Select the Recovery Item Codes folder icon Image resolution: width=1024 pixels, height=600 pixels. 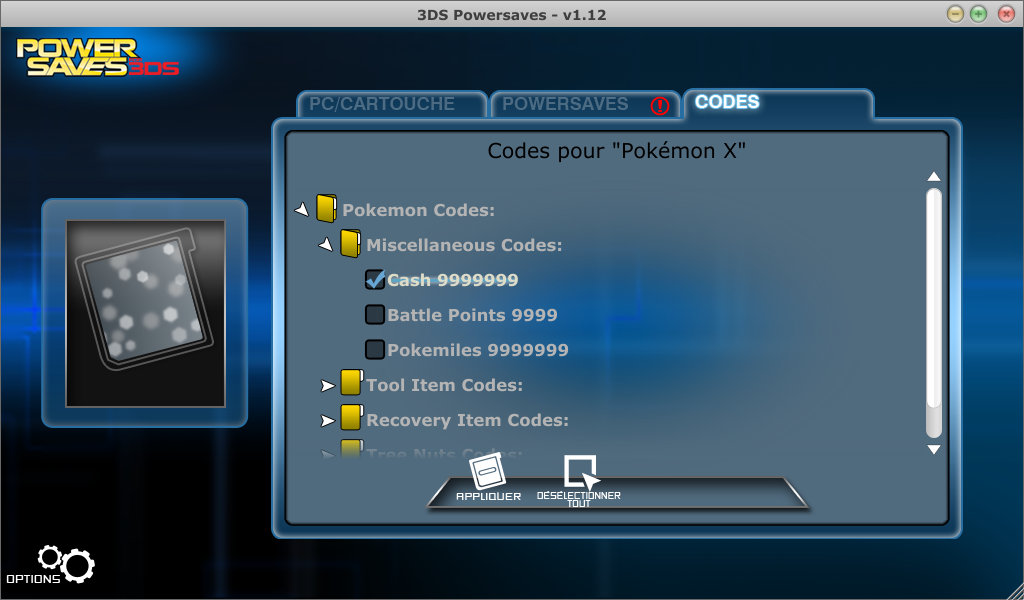pyautogui.click(x=351, y=418)
